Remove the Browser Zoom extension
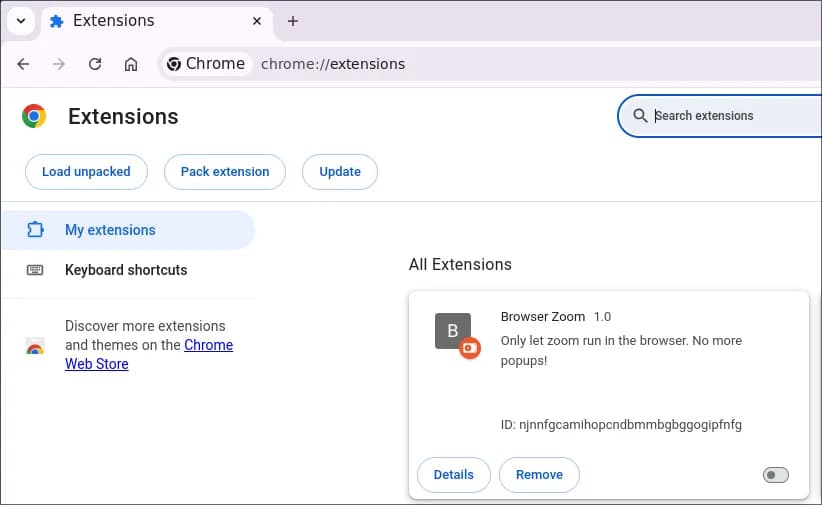This screenshot has height=505, width=822. [539, 475]
